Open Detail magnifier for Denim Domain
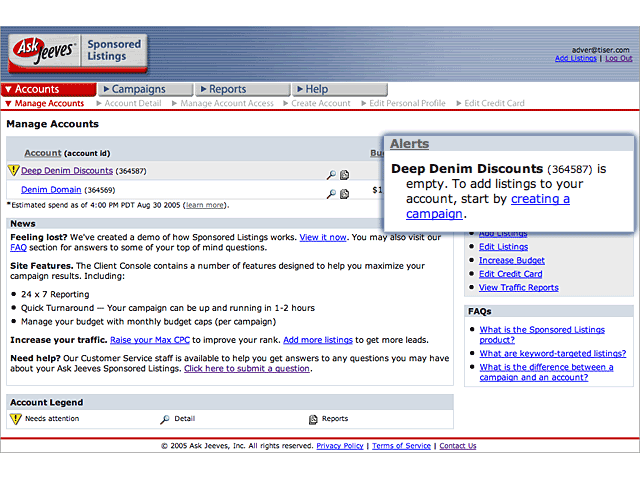640x480 pixels. click(x=331, y=194)
